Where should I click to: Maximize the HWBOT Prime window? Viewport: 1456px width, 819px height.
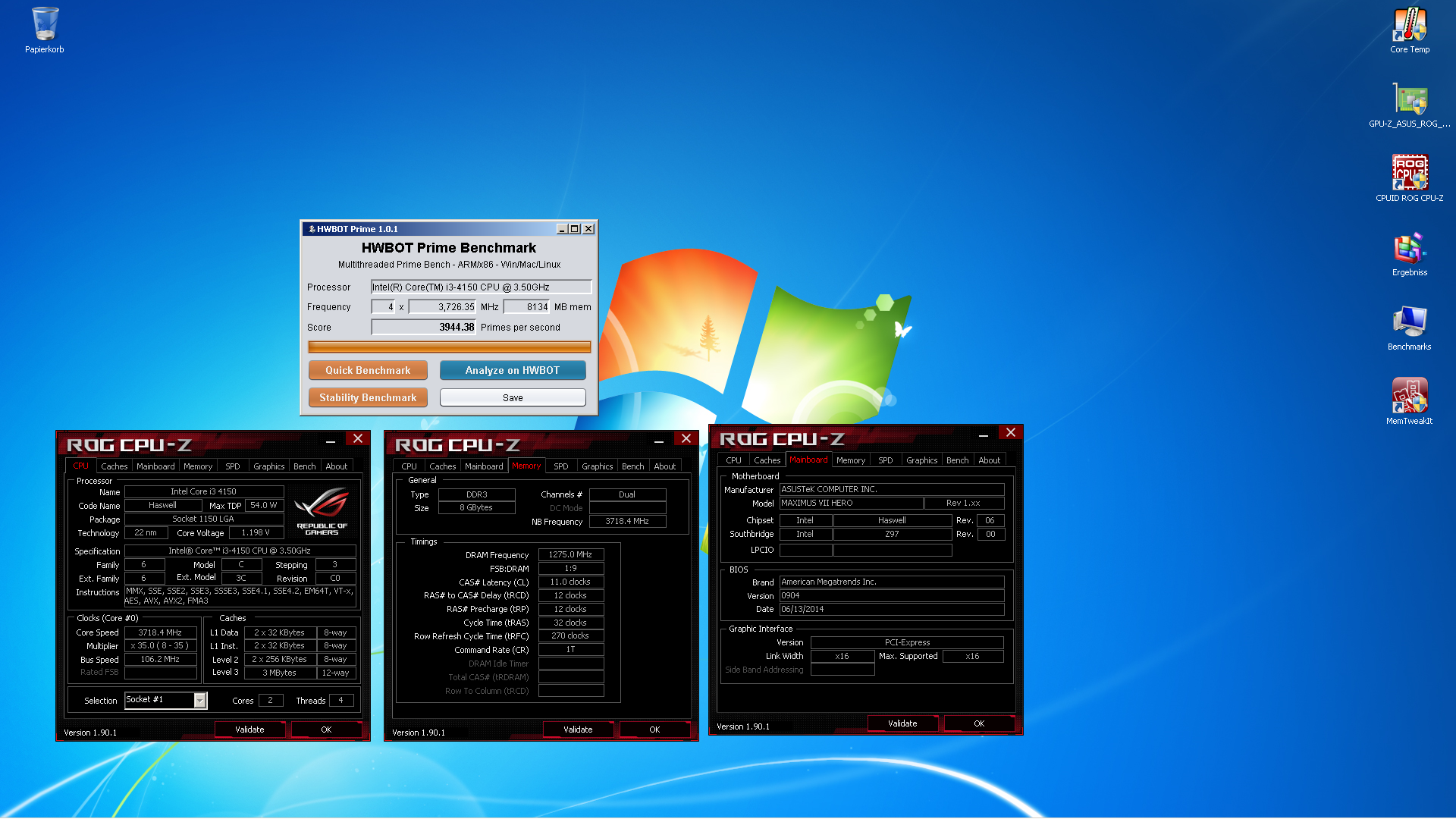click(x=575, y=229)
